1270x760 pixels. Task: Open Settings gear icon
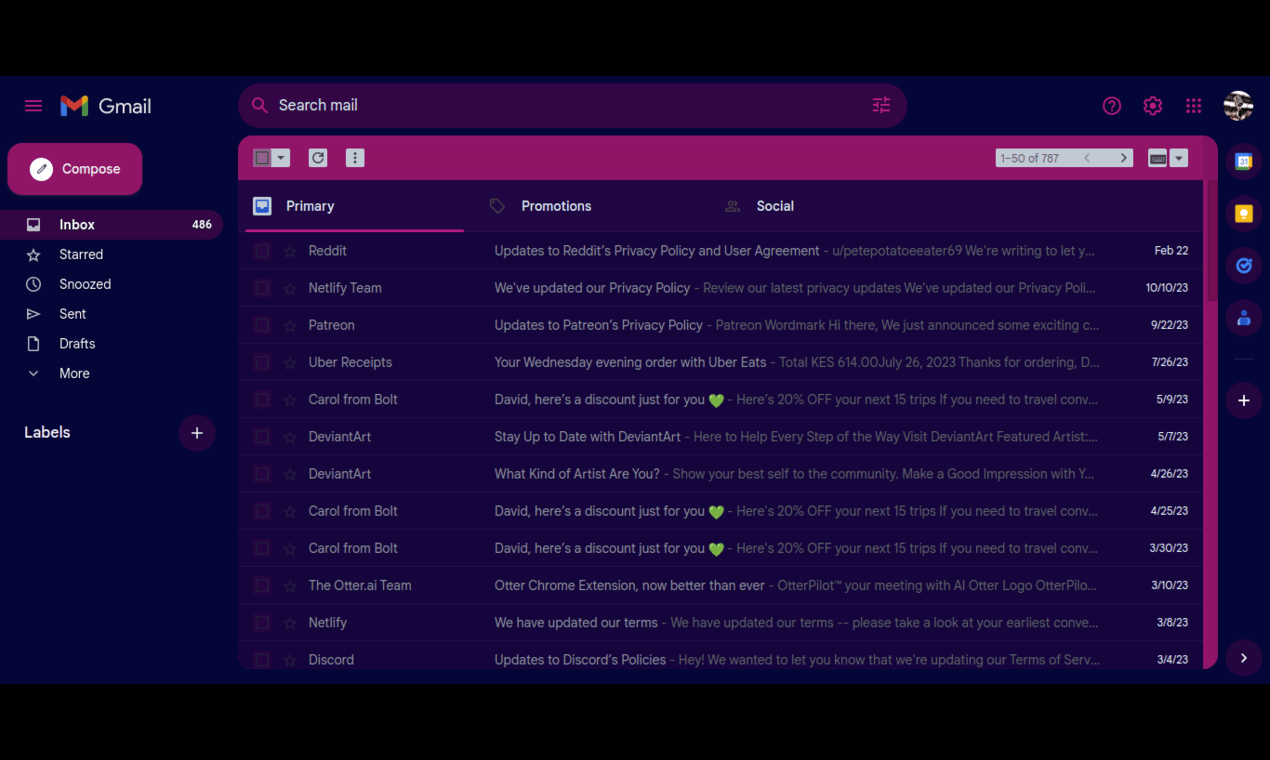point(1153,106)
